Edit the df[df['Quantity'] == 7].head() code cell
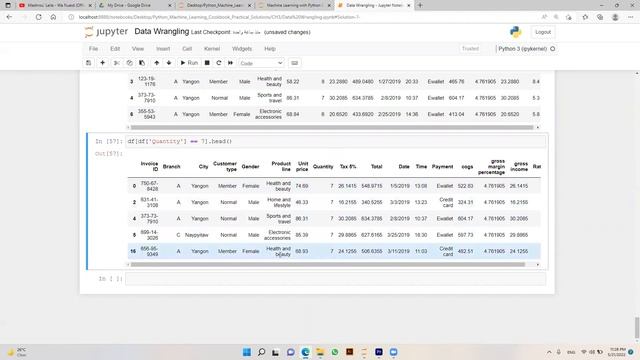The width and height of the screenshot is (640, 360). [x=336, y=141]
